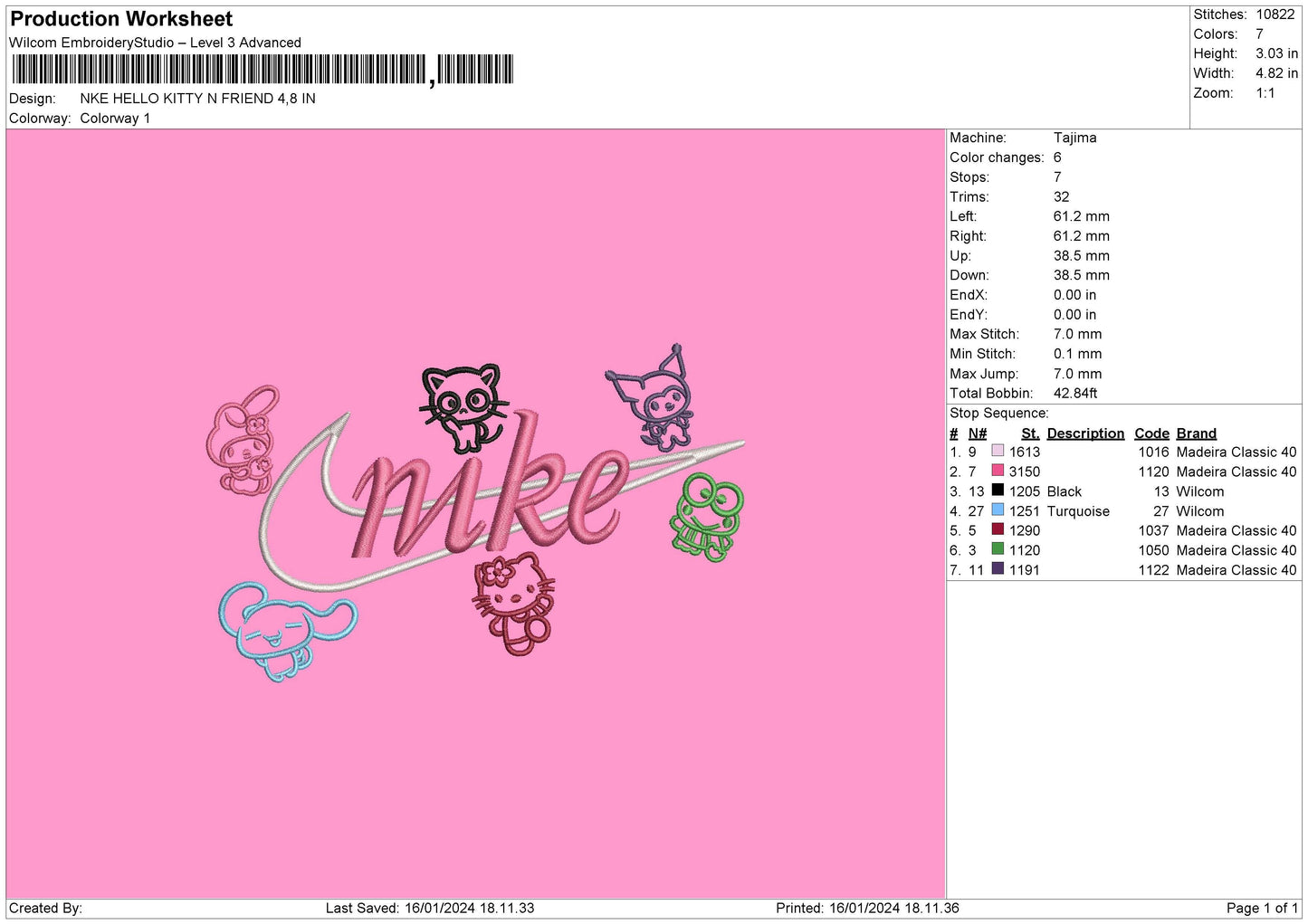The width and height of the screenshot is (1308, 924).
Task: Click 'Black' description in stop row 3
Action: [x=1065, y=491]
